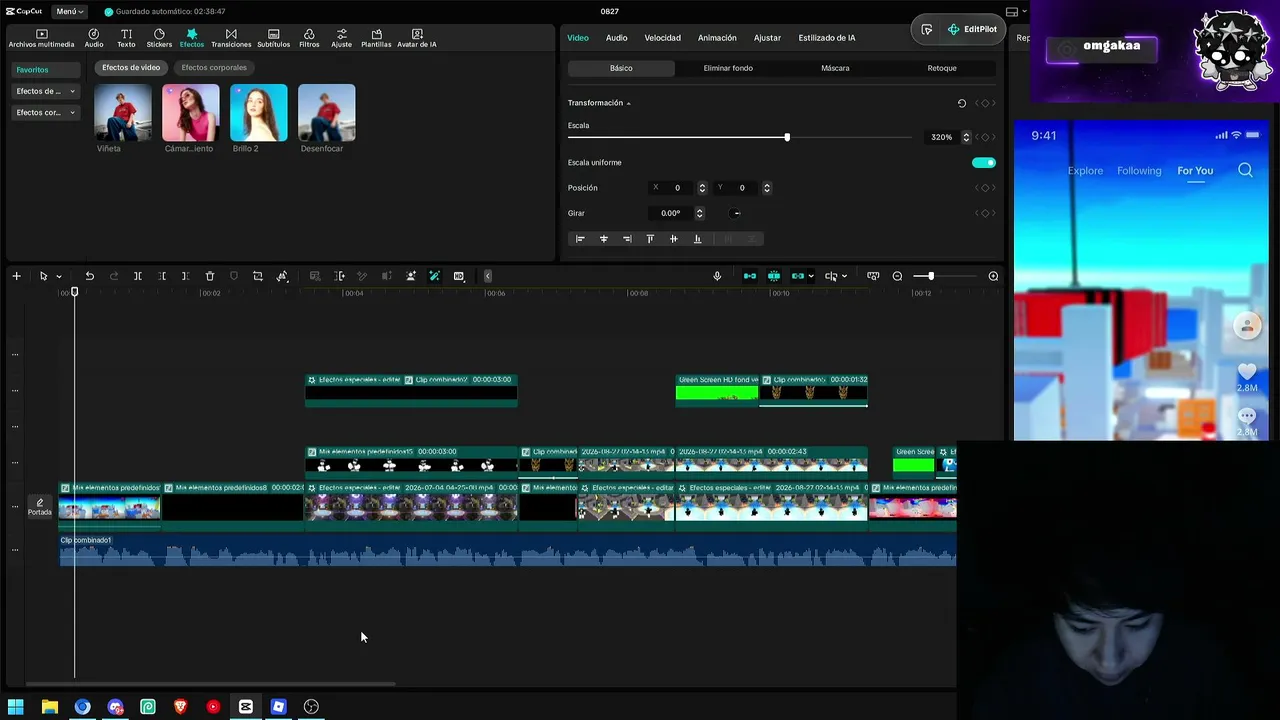Click the Girar rotation dial
This screenshot has width=1280, height=720.
[x=735, y=213]
